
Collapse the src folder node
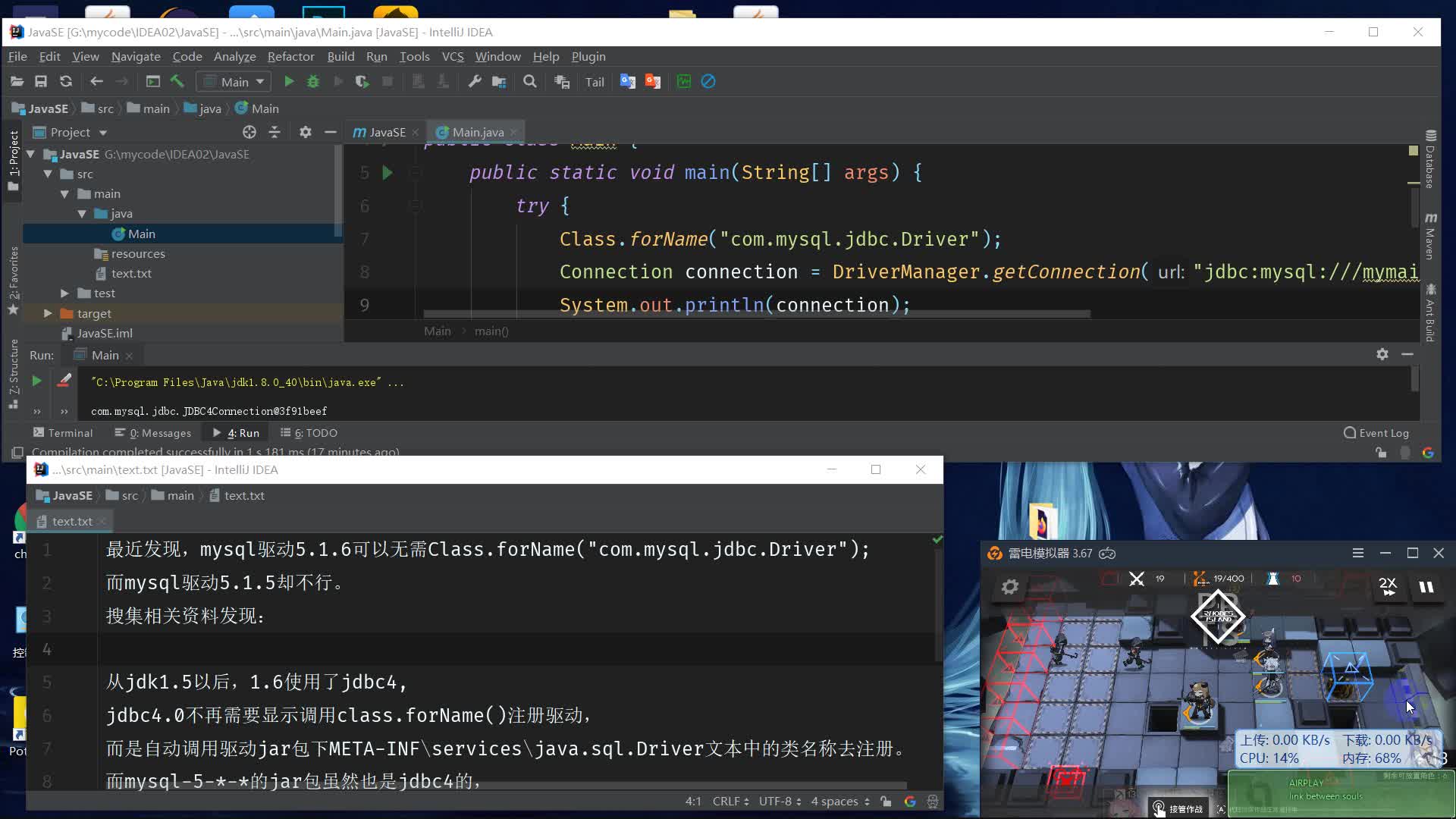pyautogui.click(x=48, y=174)
